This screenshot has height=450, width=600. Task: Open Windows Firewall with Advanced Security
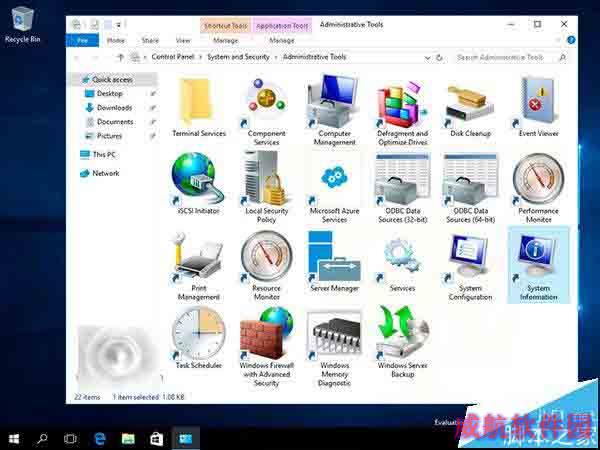tap(266, 347)
